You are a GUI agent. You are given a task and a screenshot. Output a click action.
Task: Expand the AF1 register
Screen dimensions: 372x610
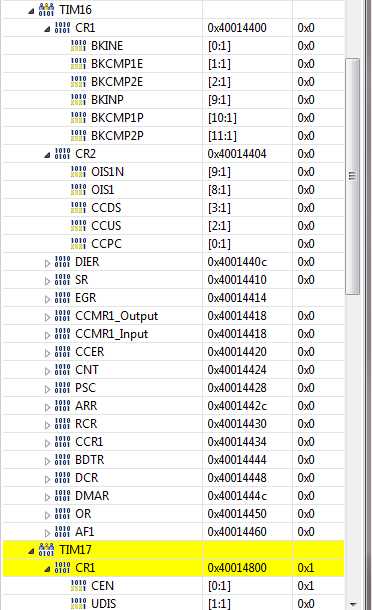[x=47, y=534]
